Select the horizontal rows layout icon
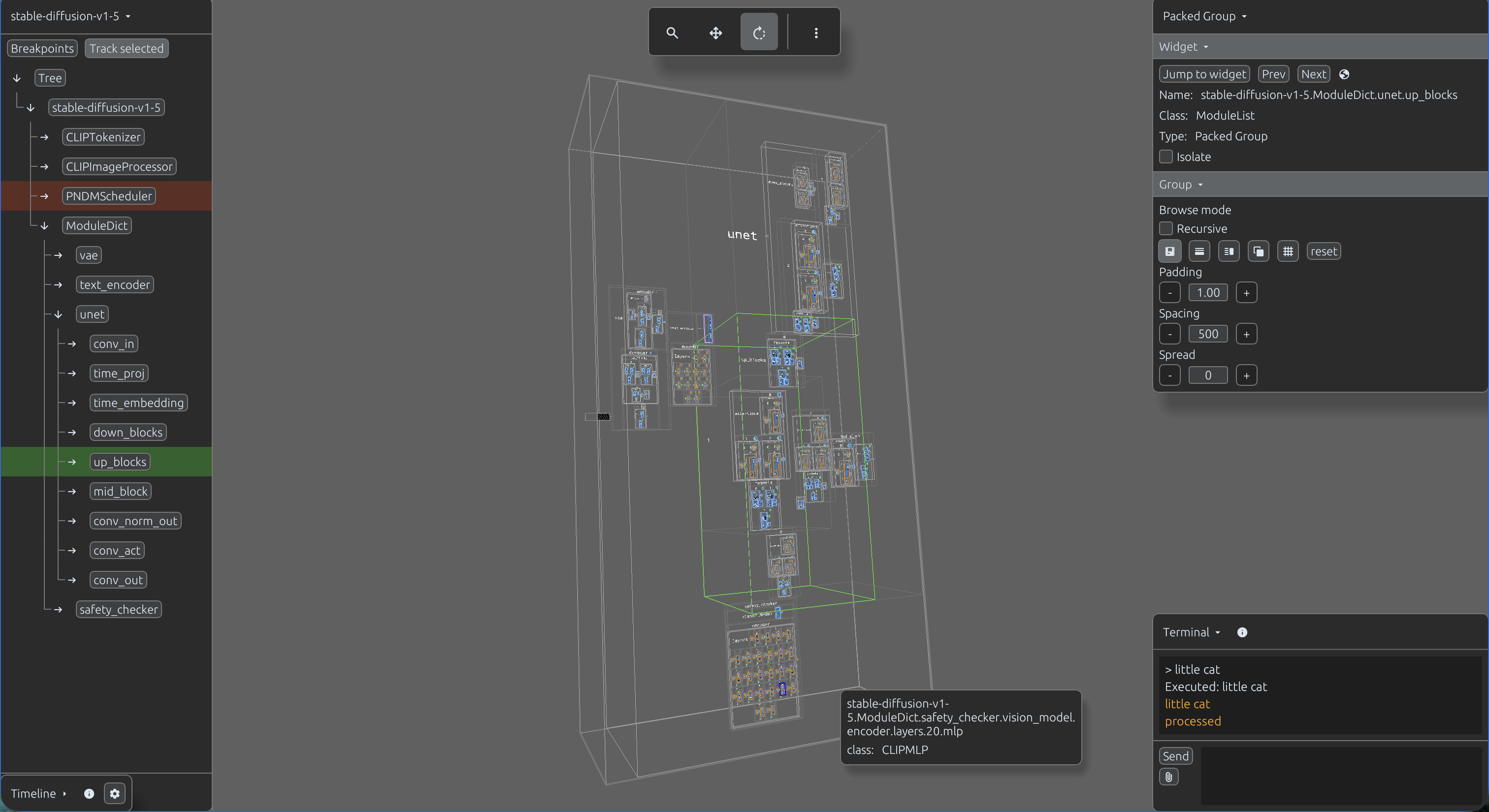The width and height of the screenshot is (1489, 812). coord(1199,251)
